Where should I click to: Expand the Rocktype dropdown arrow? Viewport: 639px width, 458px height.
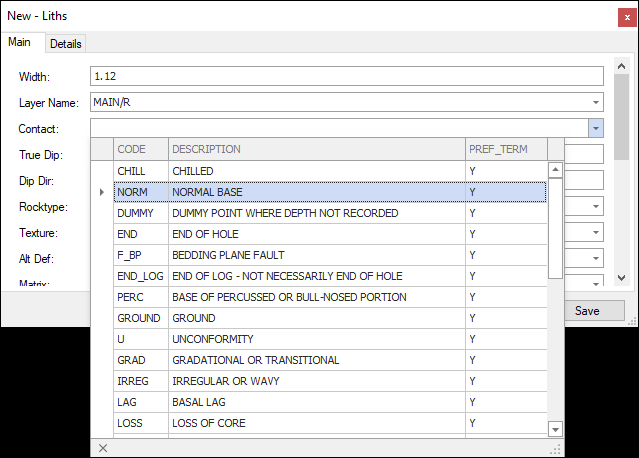click(x=596, y=206)
